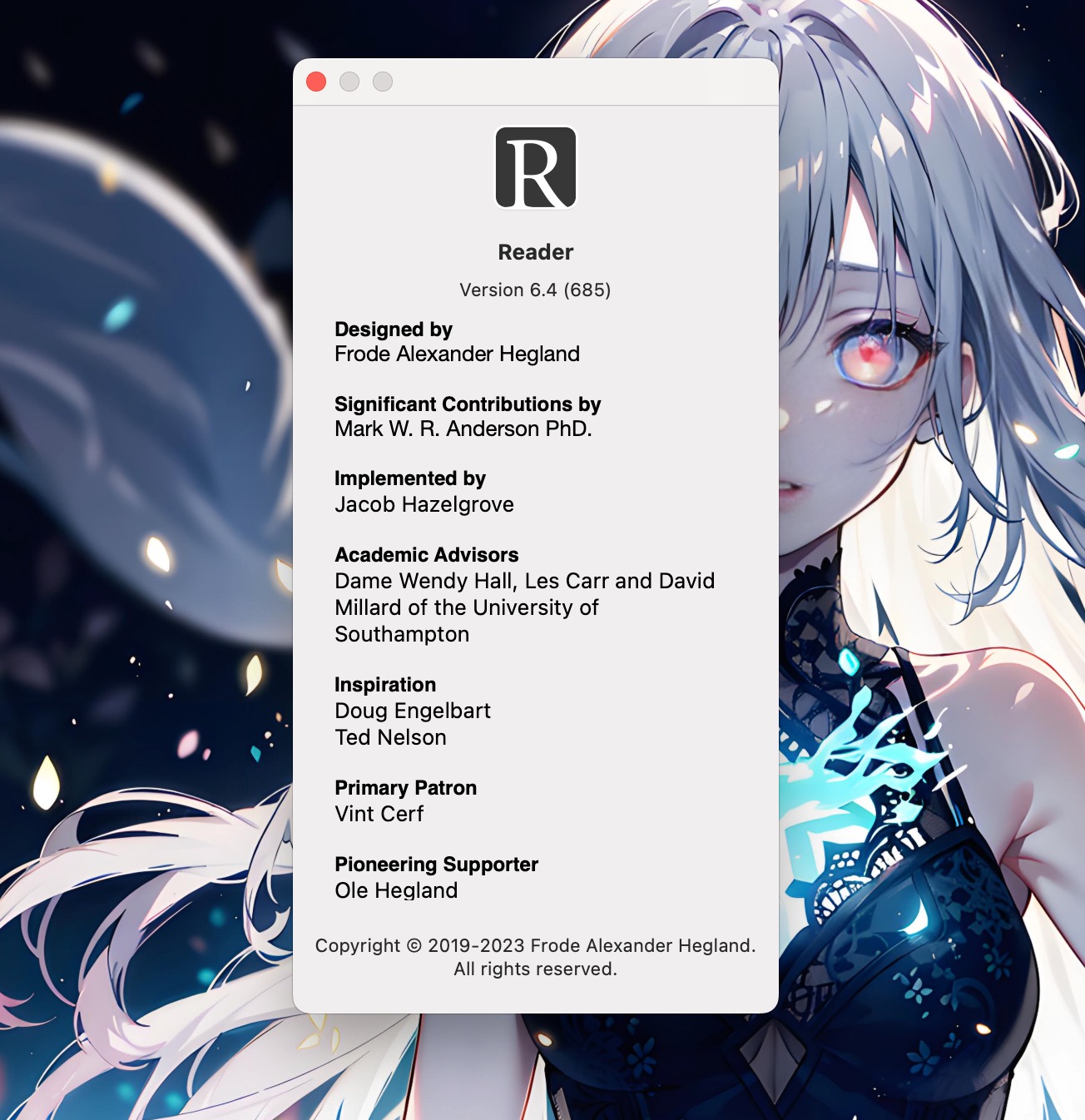Image resolution: width=1085 pixels, height=1120 pixels.
Task: Click the 'Version 6.4 (685)' text
Action: [x=535, y=290]
